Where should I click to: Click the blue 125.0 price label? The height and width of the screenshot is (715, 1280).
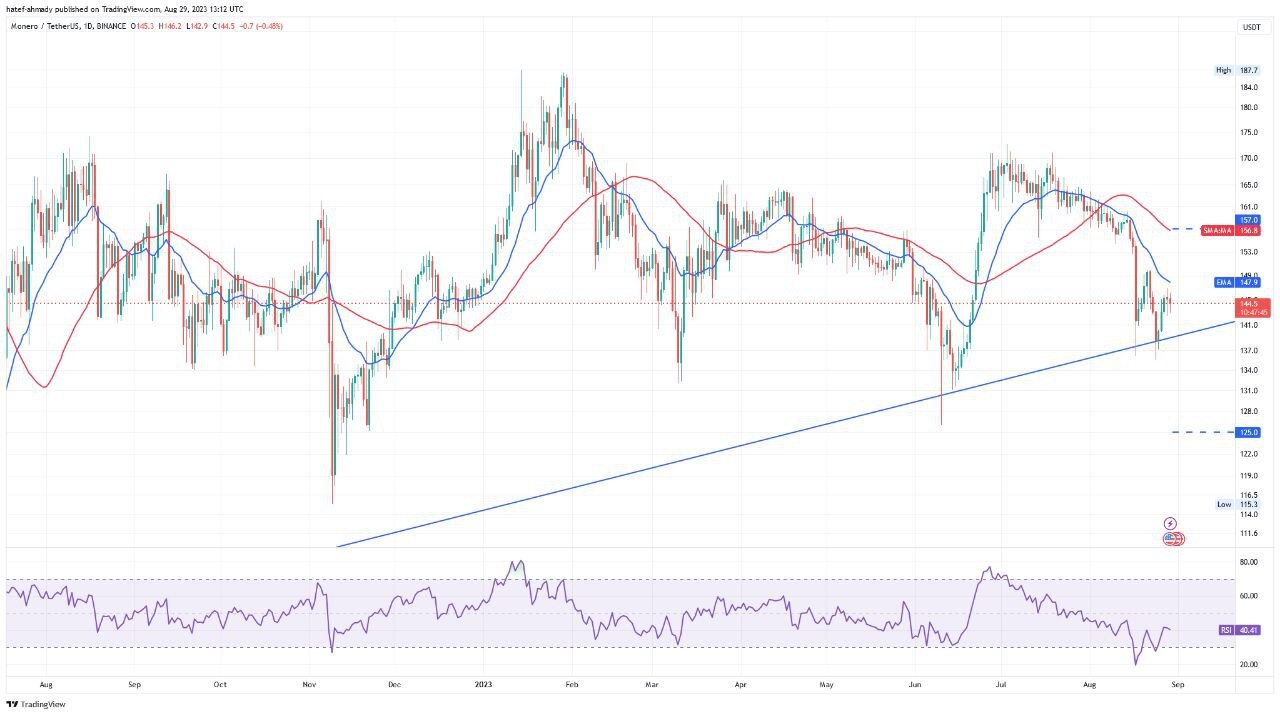coord(1249,432)
